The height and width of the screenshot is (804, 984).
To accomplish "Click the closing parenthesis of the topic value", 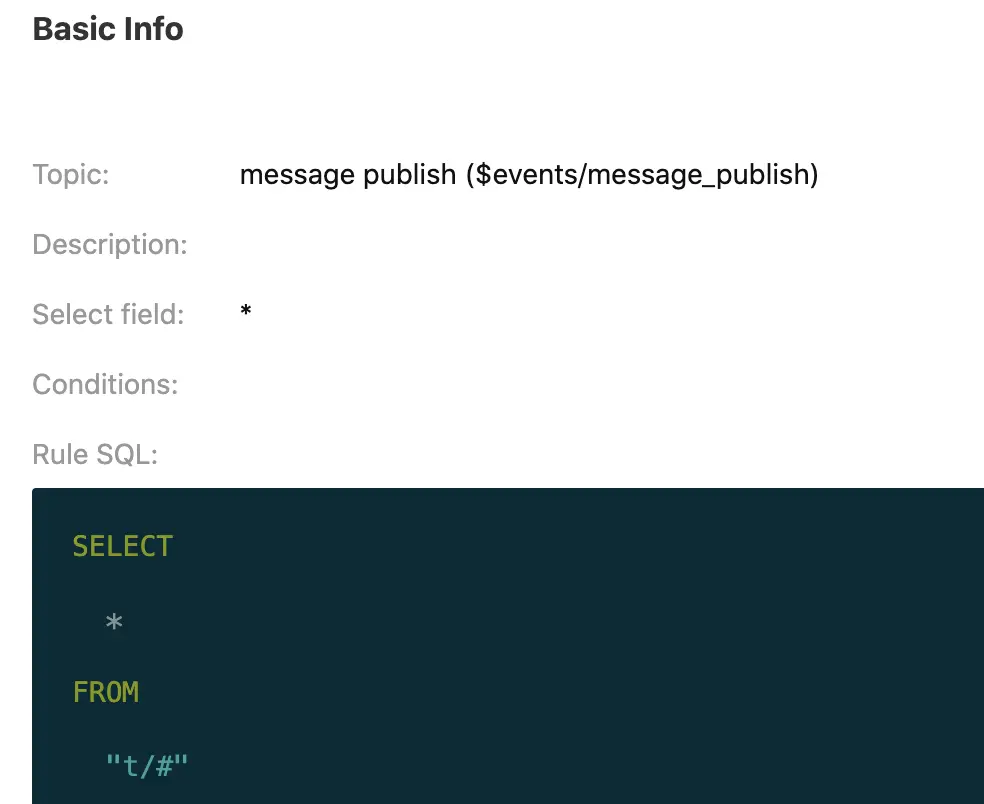I will click(x=814, y=175).
